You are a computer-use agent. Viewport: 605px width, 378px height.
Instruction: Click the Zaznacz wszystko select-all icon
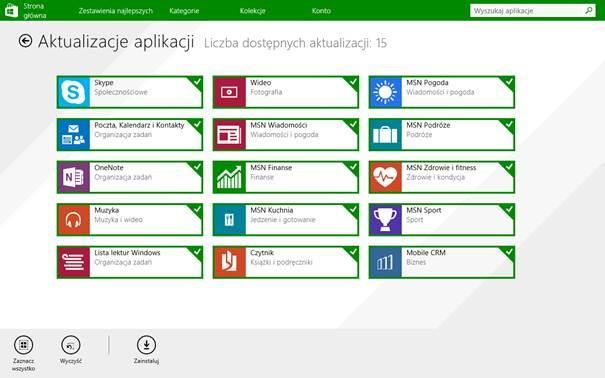[x=24, y=345]
